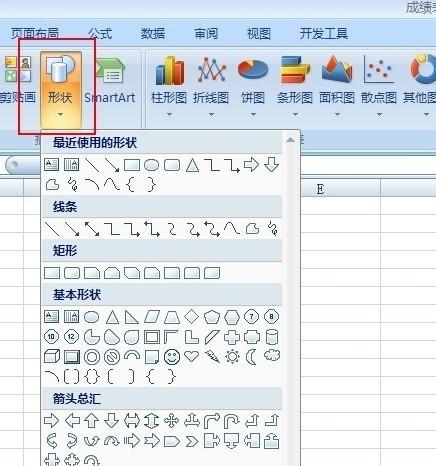Click the shapes gallery scroll-up arrow

point(290,140)
